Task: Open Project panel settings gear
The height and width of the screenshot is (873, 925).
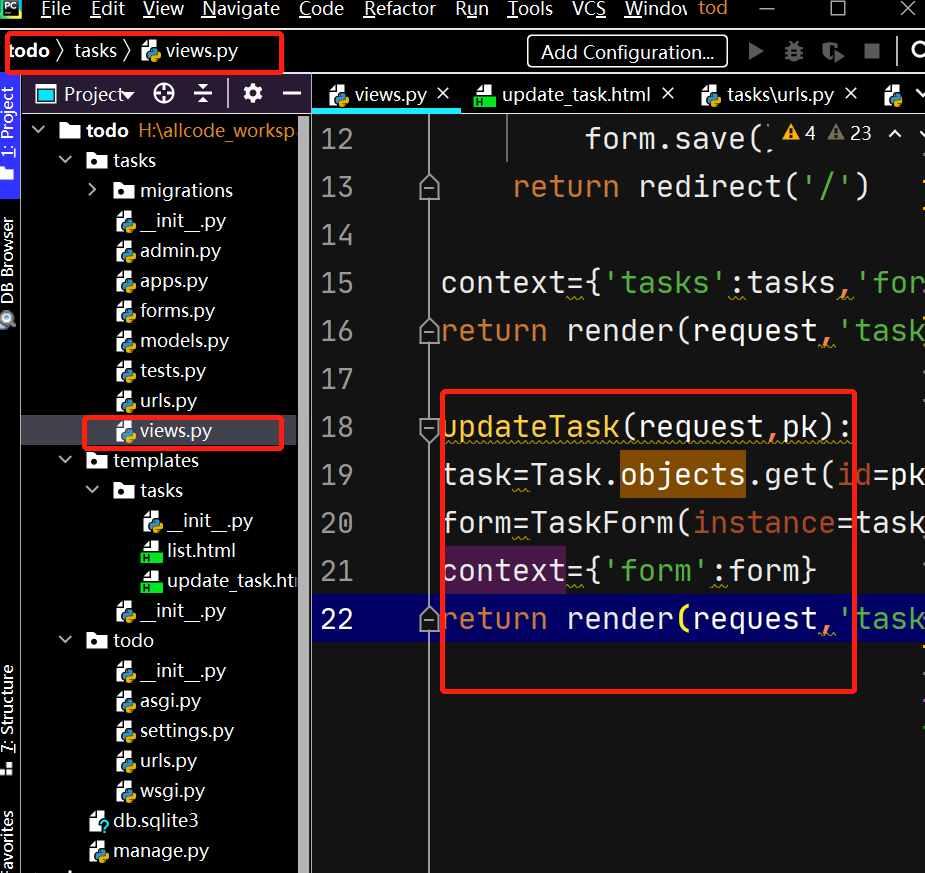Action: point(252,93)
